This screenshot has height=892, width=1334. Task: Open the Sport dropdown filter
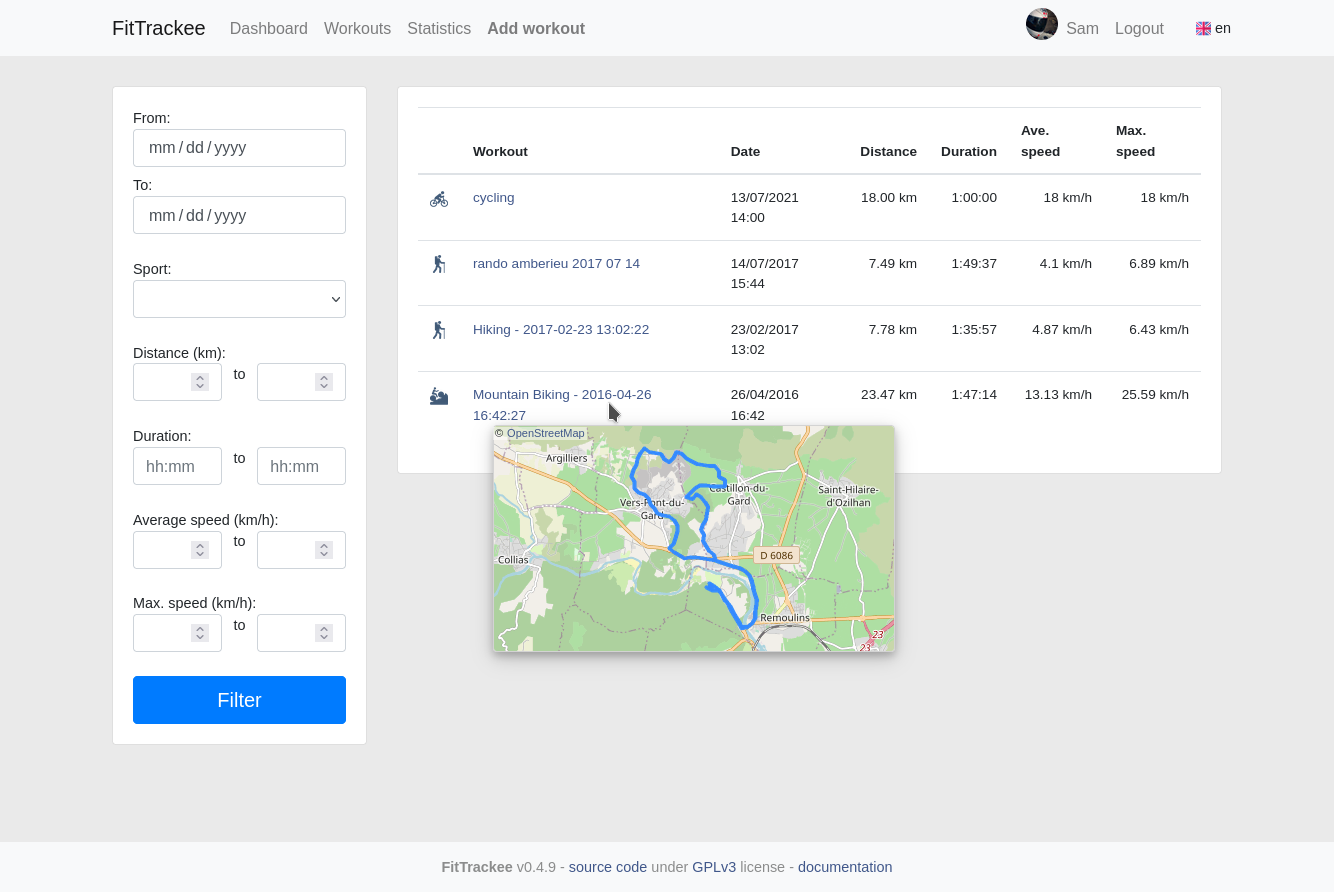[x=239, y=299]
